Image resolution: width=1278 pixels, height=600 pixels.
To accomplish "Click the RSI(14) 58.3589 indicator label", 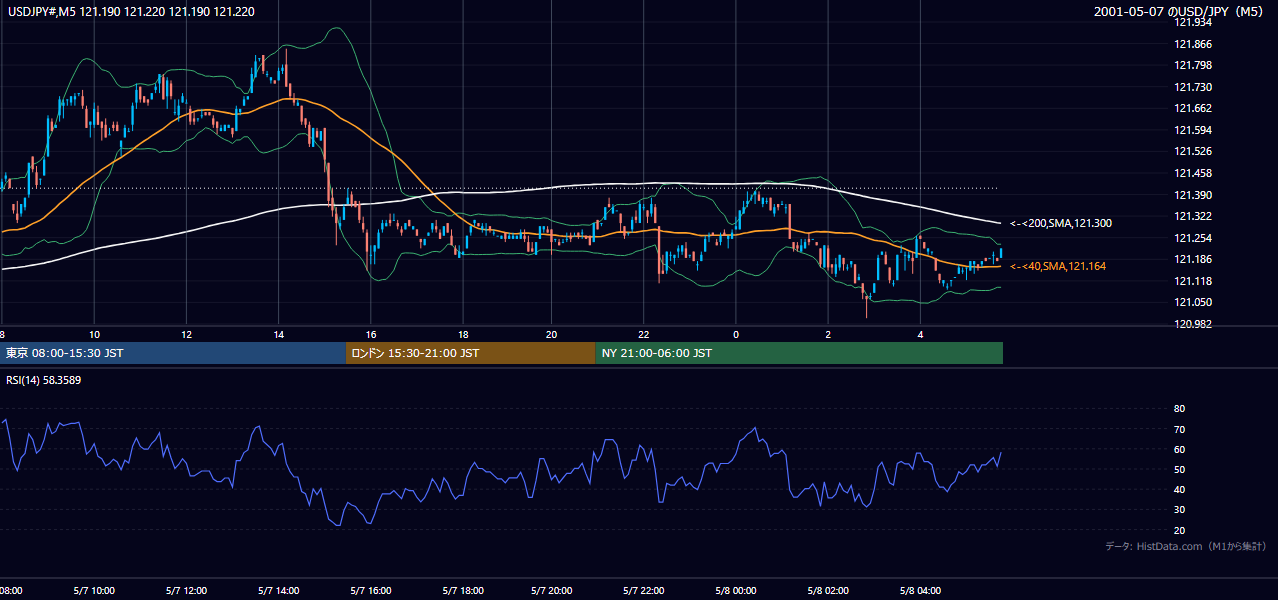I will tap(43, 380).
